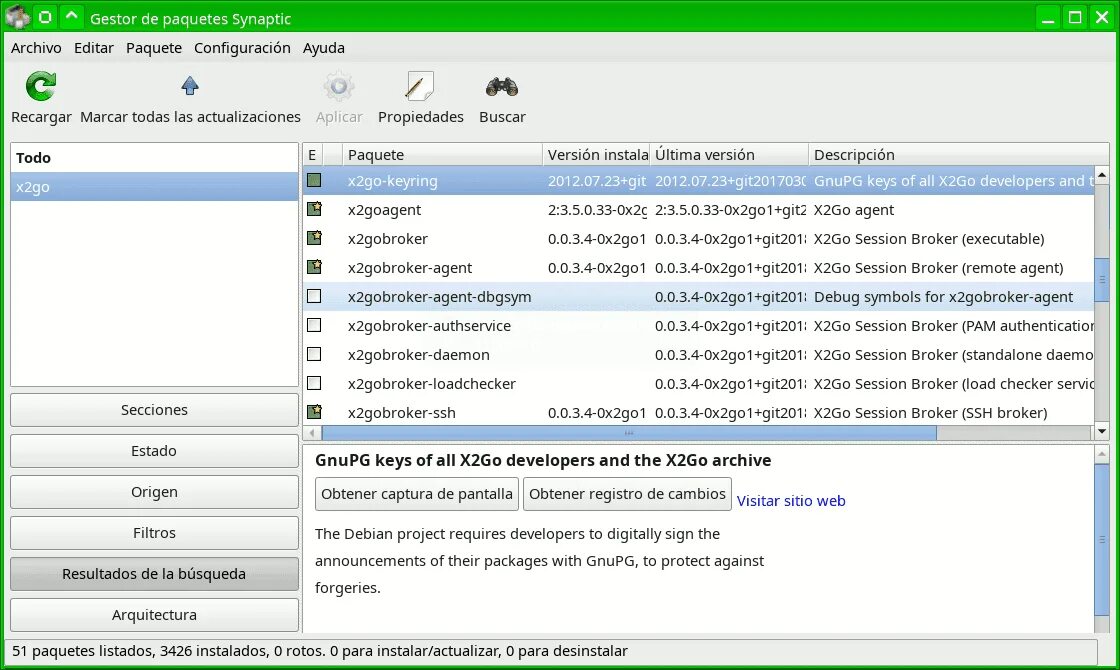Click the Arquitectura button
The height and width of the screenshot is (670, 1120).
click(x=154, y=615)
